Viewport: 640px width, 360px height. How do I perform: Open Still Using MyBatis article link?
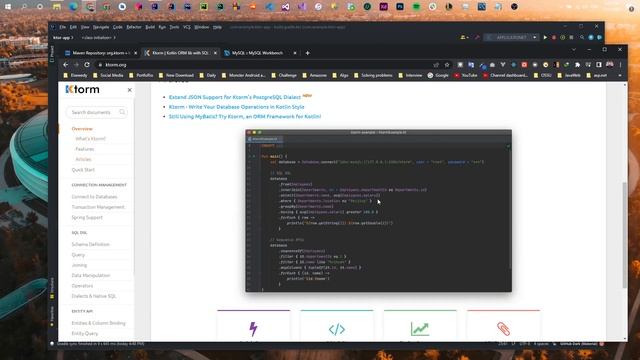(x=245, y=116)
